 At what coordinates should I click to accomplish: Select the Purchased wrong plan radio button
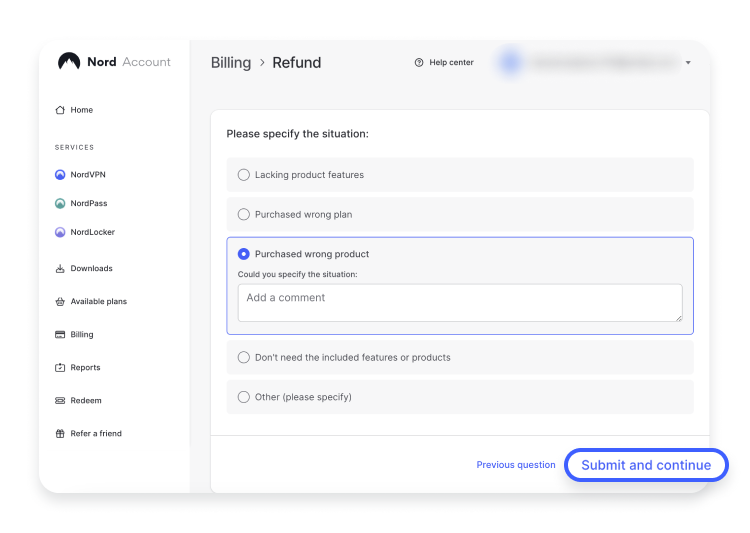[x=244, y=214]
